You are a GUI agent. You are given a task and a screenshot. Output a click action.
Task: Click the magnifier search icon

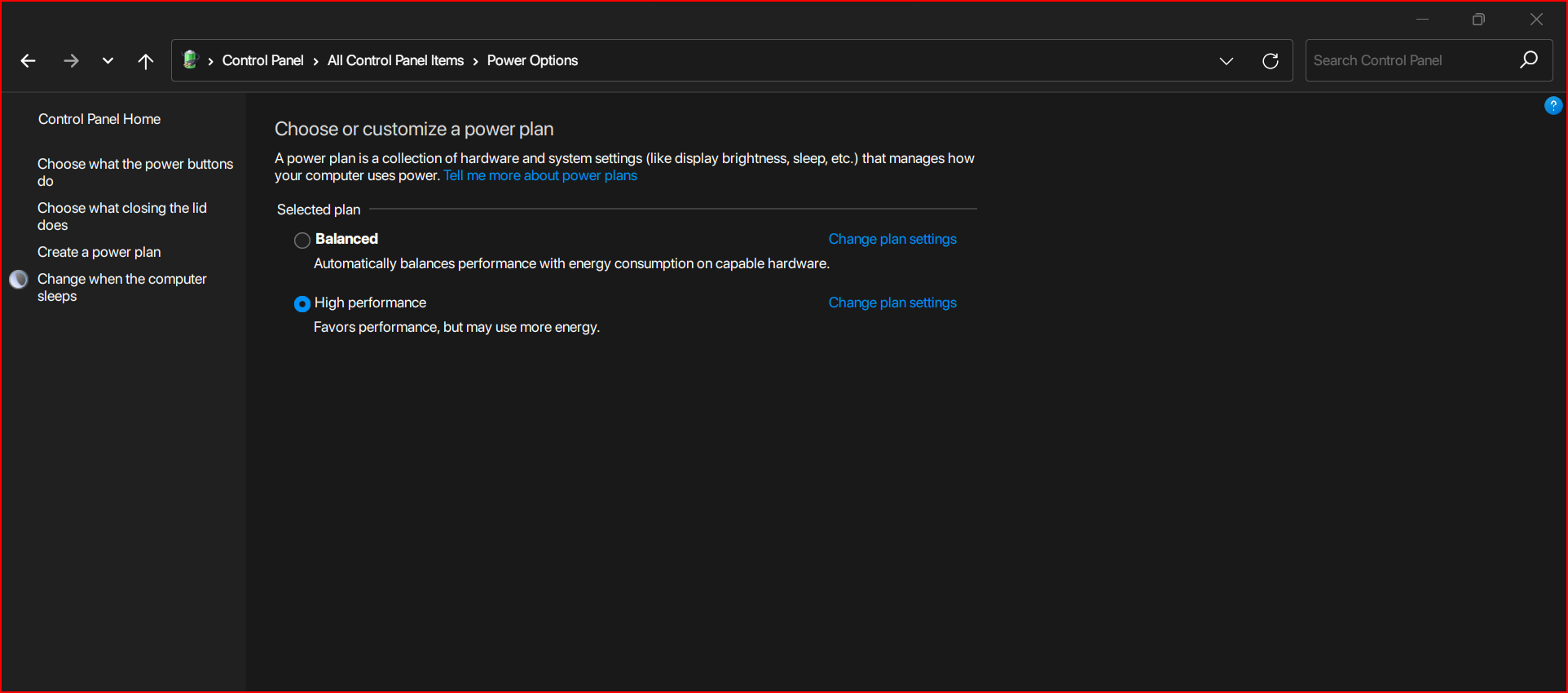[x=1529, y=60]
